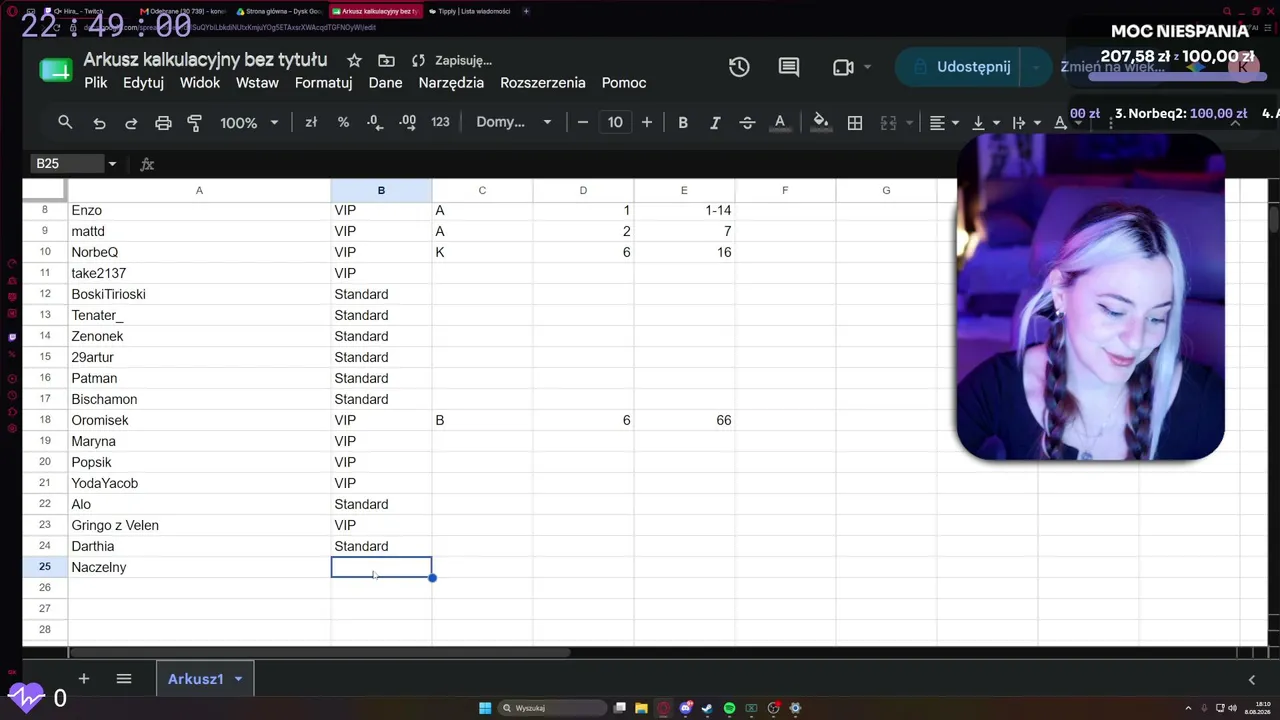This screenshot has width=1280, height=720.
Task: Toggle bold formatting
Action: point(683,122)
